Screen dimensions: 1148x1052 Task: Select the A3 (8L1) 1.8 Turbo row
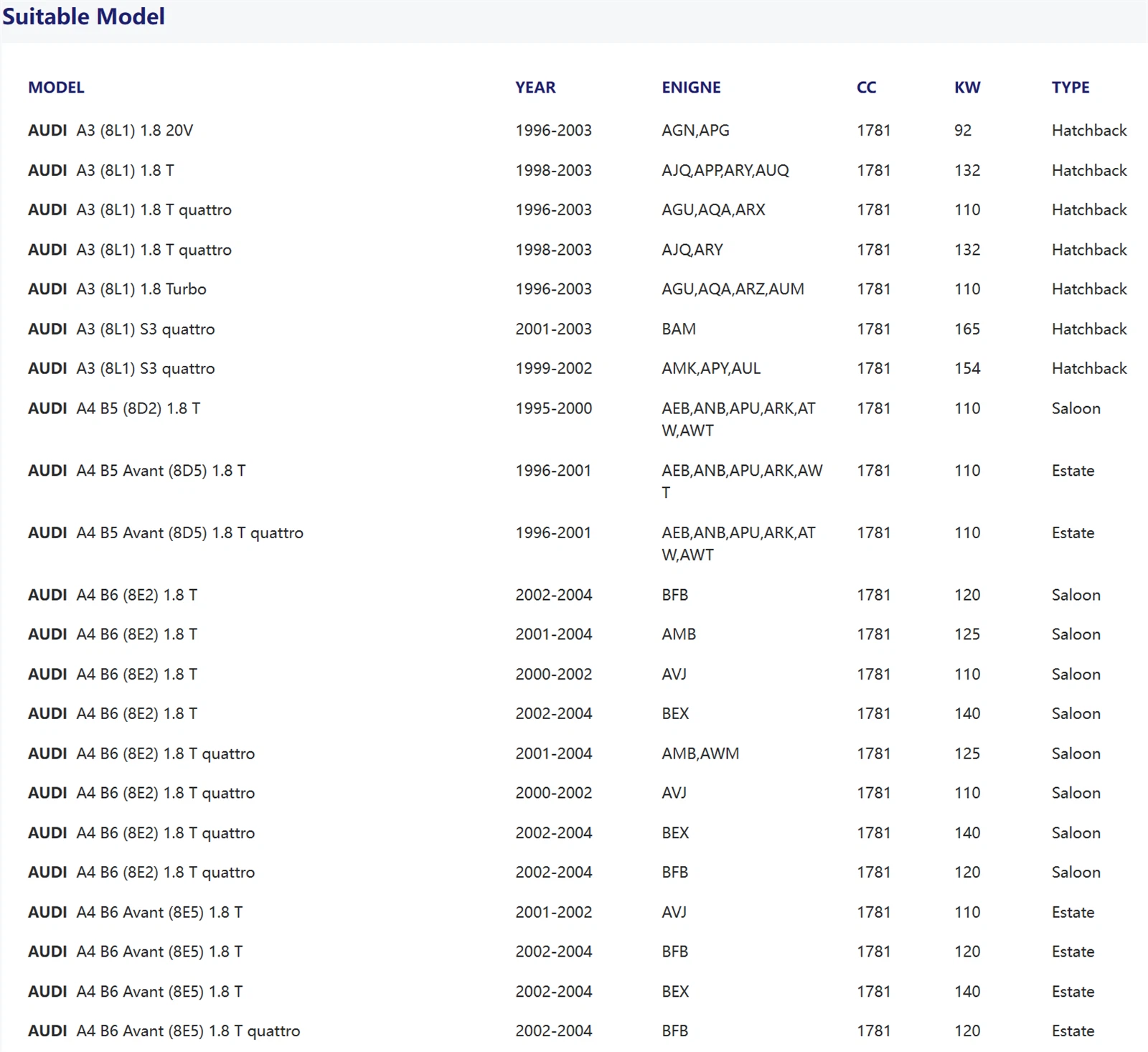point(117,289)
